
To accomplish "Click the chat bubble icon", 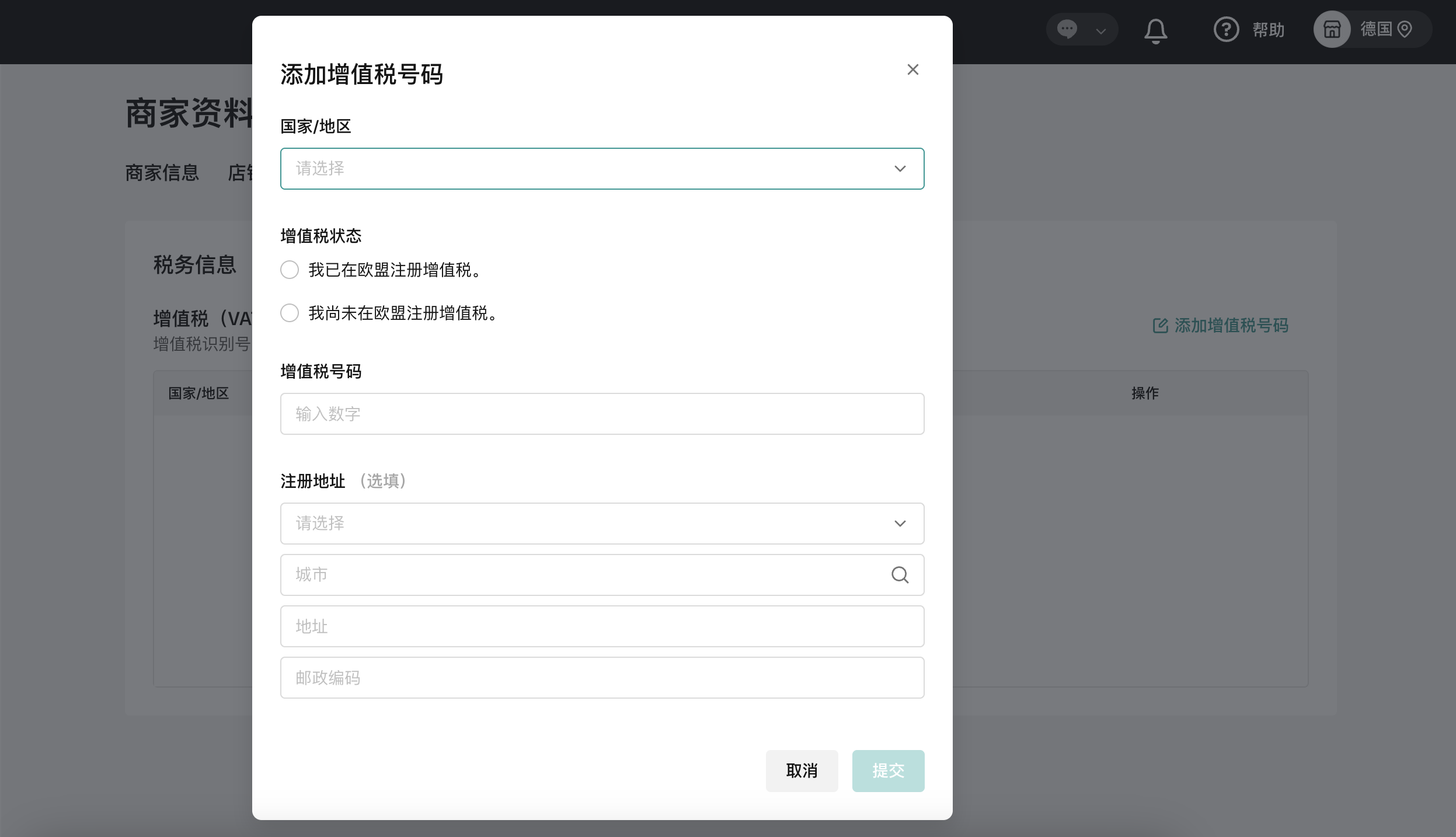I will 1067,29.
